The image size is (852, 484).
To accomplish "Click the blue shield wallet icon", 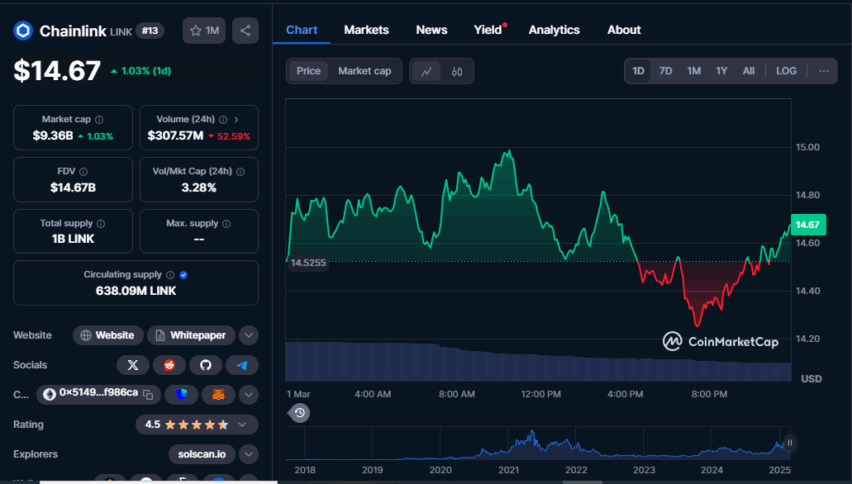I will [x=181, y=394].
